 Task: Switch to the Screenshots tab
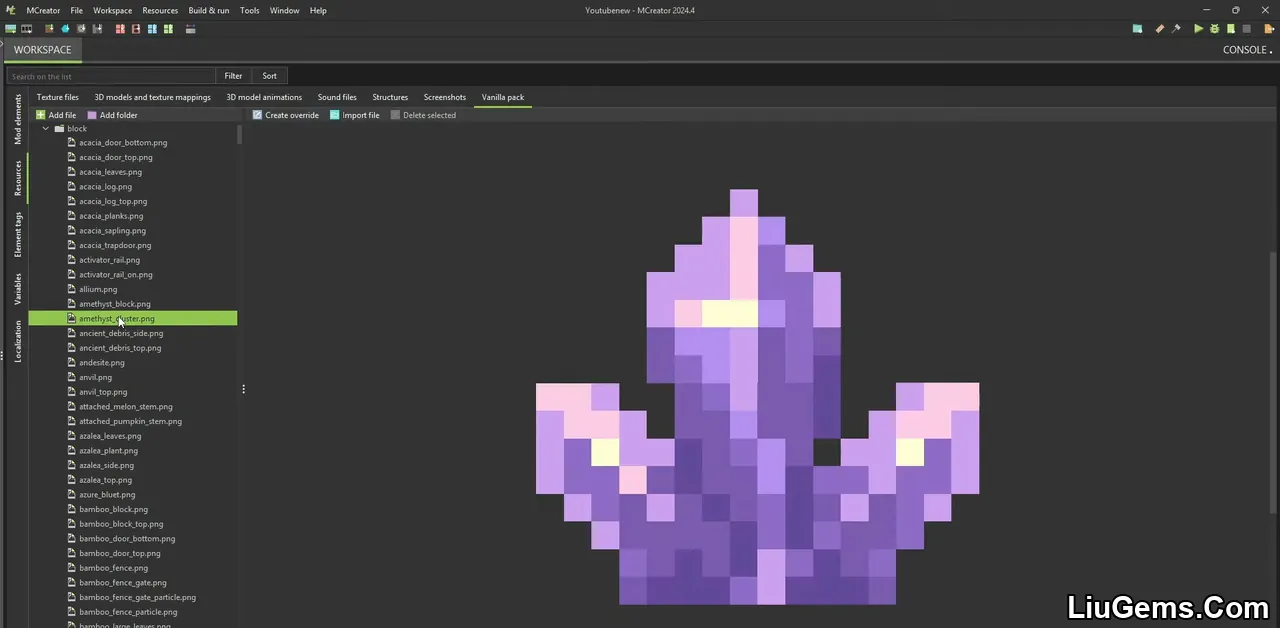tap(445, 97)
